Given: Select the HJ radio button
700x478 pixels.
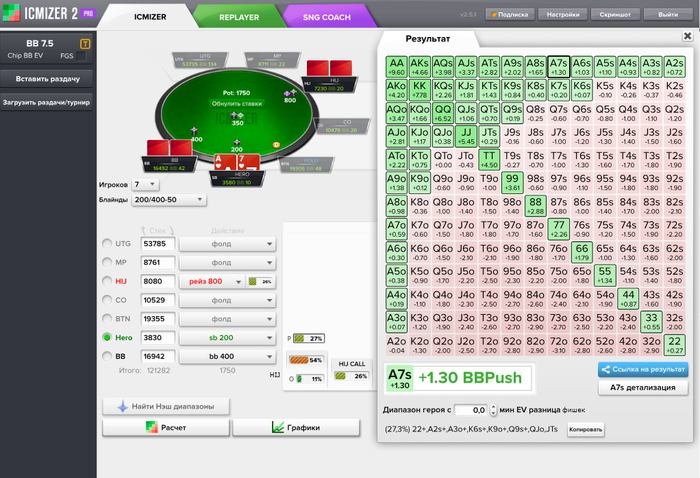Looking at the screenshot, I should point(107,281).
